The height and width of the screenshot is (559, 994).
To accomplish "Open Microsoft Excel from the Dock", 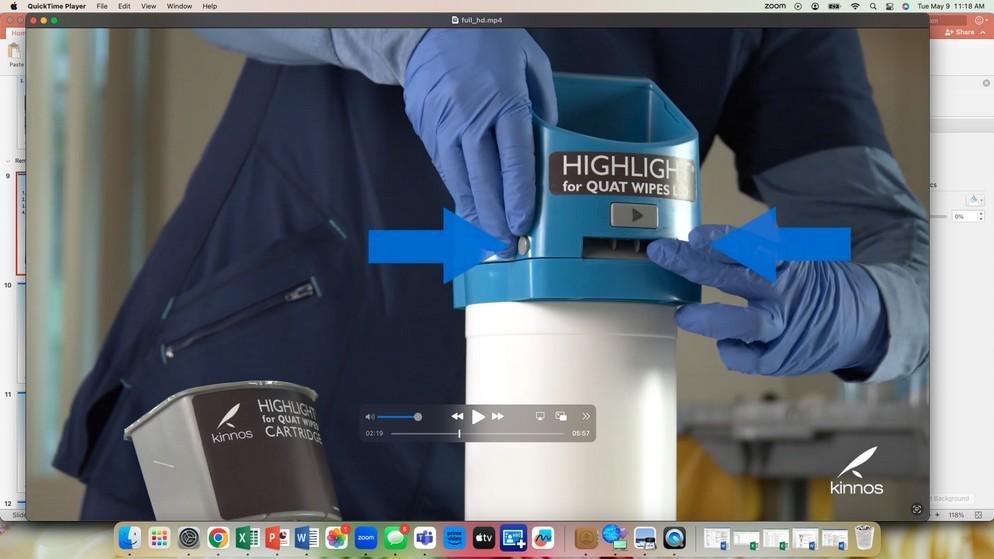I will pyautogui.click(x=247, y=538).
